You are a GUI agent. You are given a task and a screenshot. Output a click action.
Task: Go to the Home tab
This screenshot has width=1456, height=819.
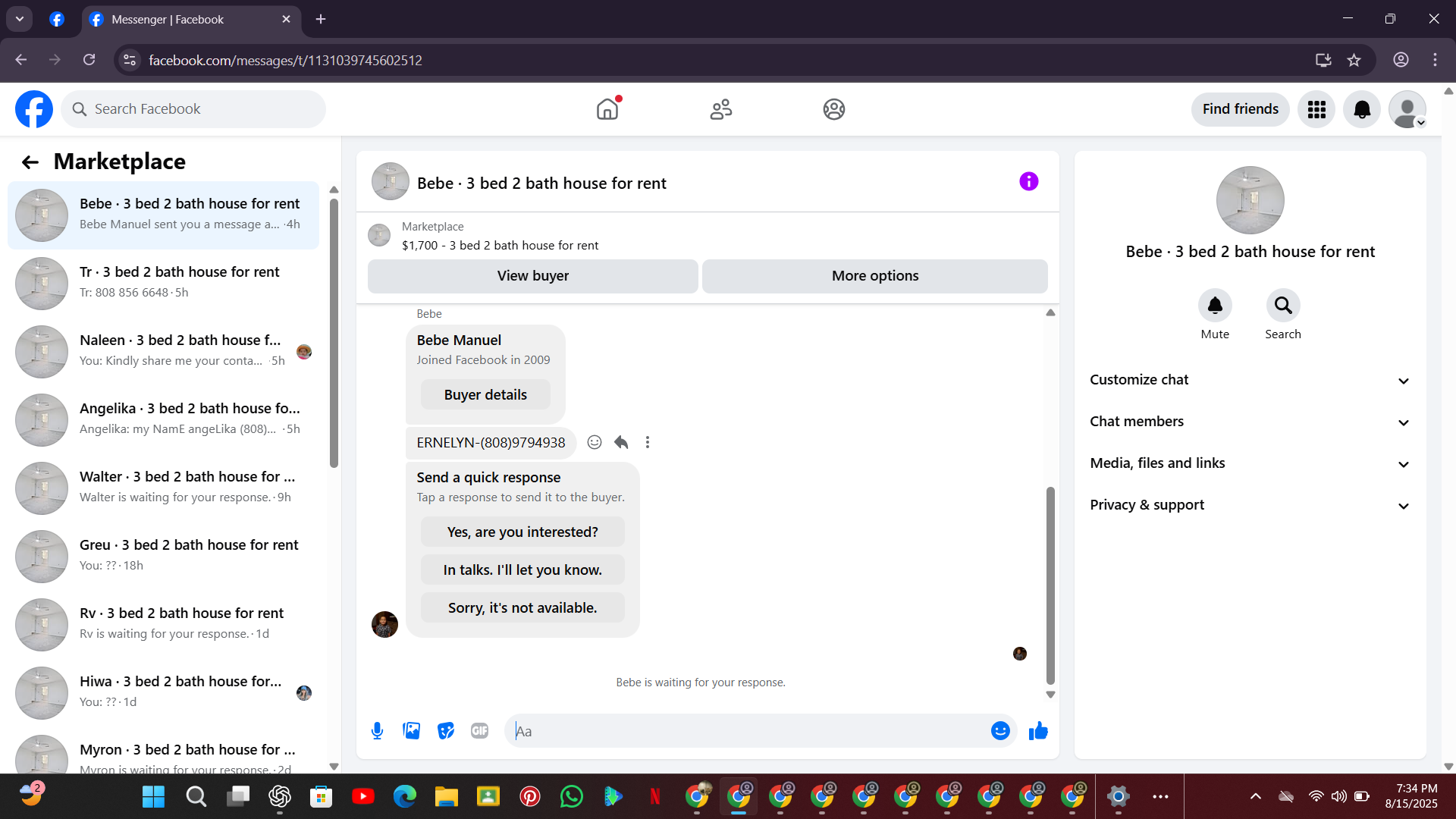607,109
